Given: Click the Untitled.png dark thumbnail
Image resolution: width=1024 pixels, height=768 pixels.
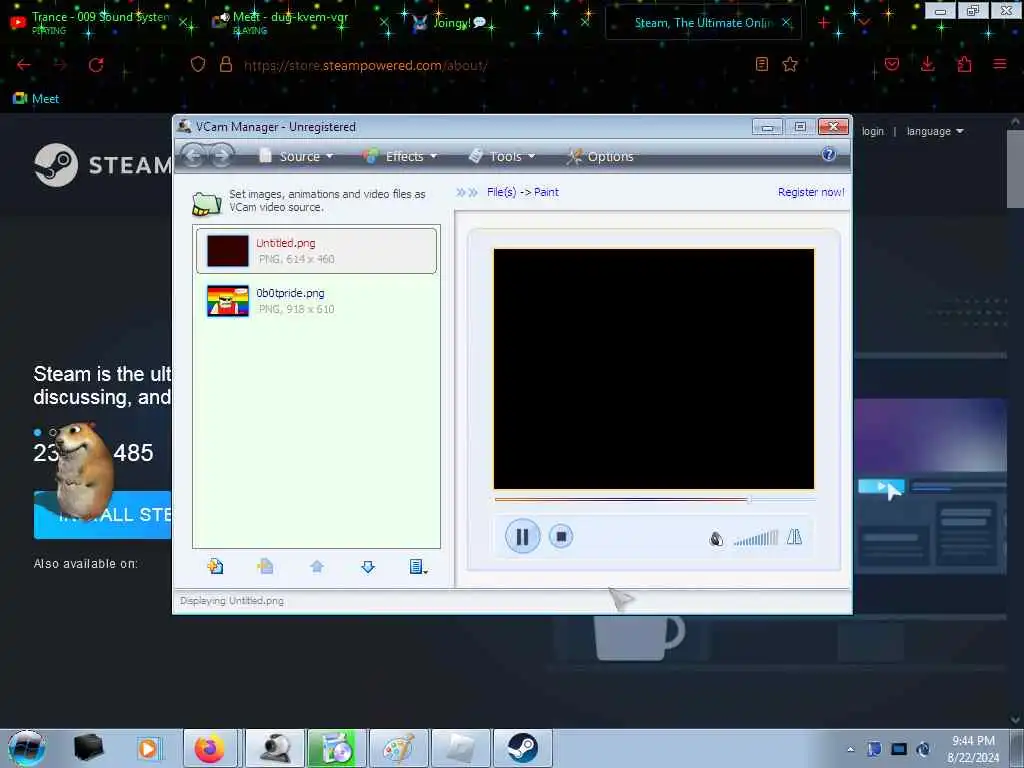Looking at the screenshot, I should [x=228, y=251].
